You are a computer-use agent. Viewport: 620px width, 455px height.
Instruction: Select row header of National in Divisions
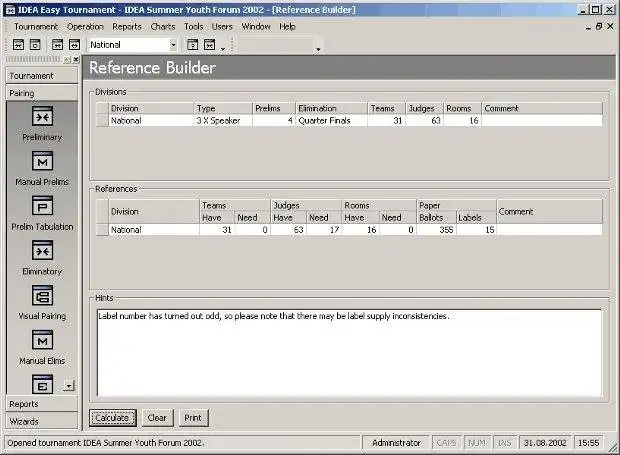[x=102, y=121]
